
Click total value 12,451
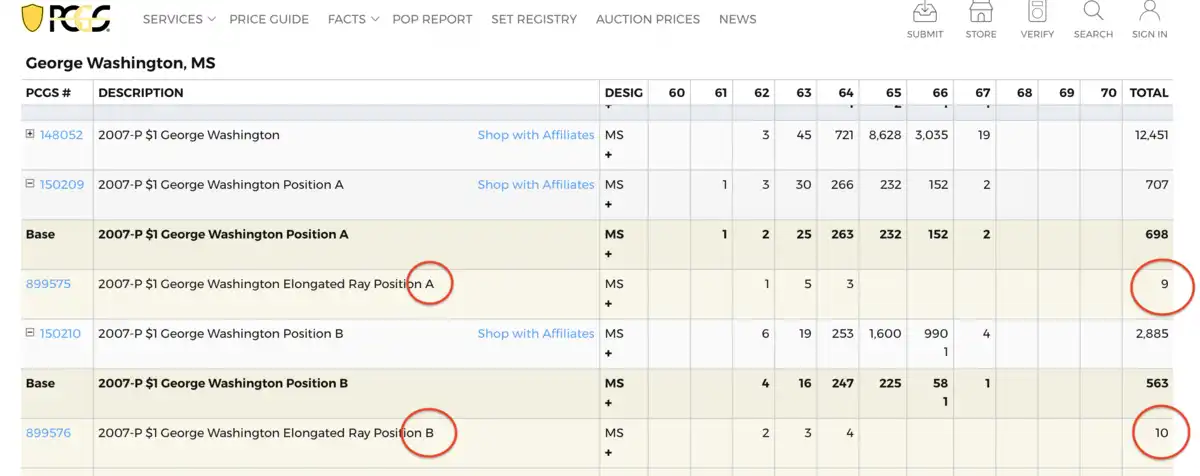[1151, 135]
